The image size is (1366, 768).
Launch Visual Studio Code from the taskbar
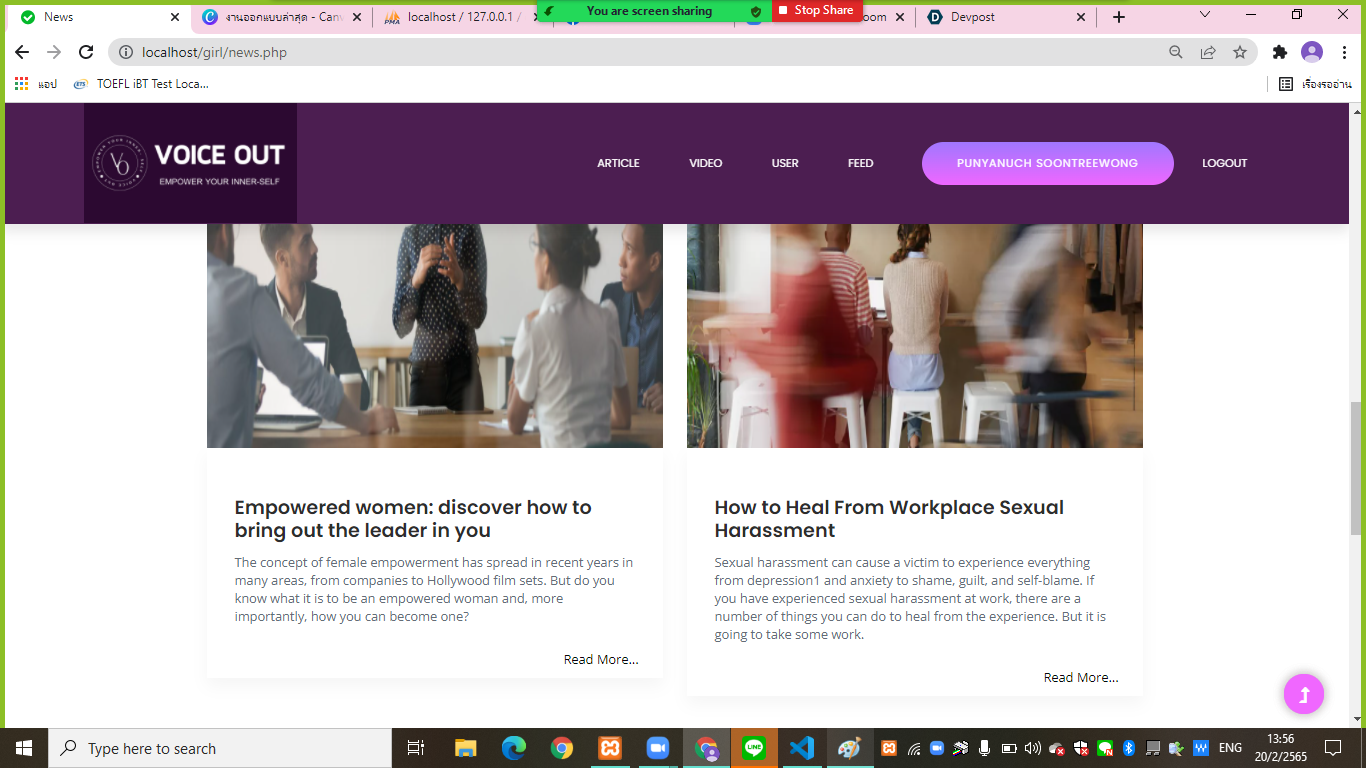coord(801,747)
